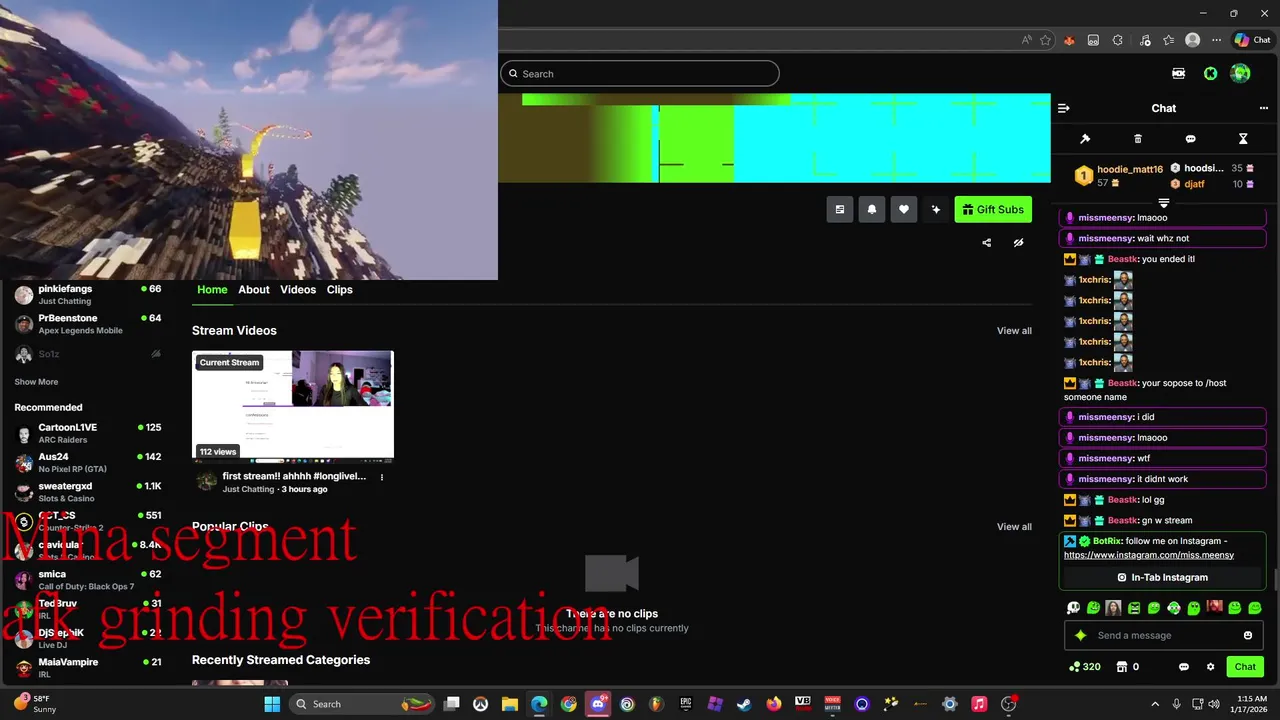Open the Current Stream video thumbnail
The width and height of the screenshot is (1280, 720).
click(x=293, y=405)
